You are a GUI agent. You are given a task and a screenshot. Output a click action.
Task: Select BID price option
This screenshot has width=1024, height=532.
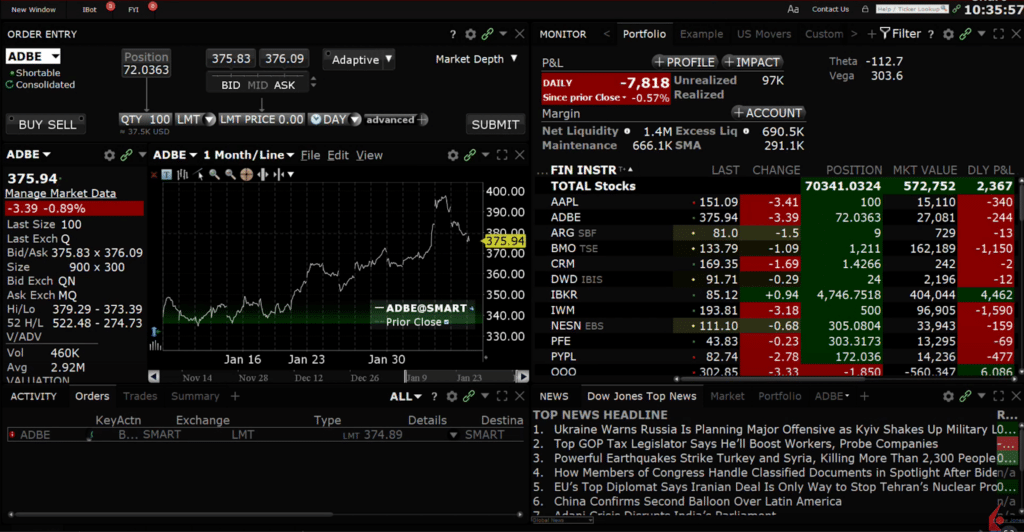[x=231, y=85]
